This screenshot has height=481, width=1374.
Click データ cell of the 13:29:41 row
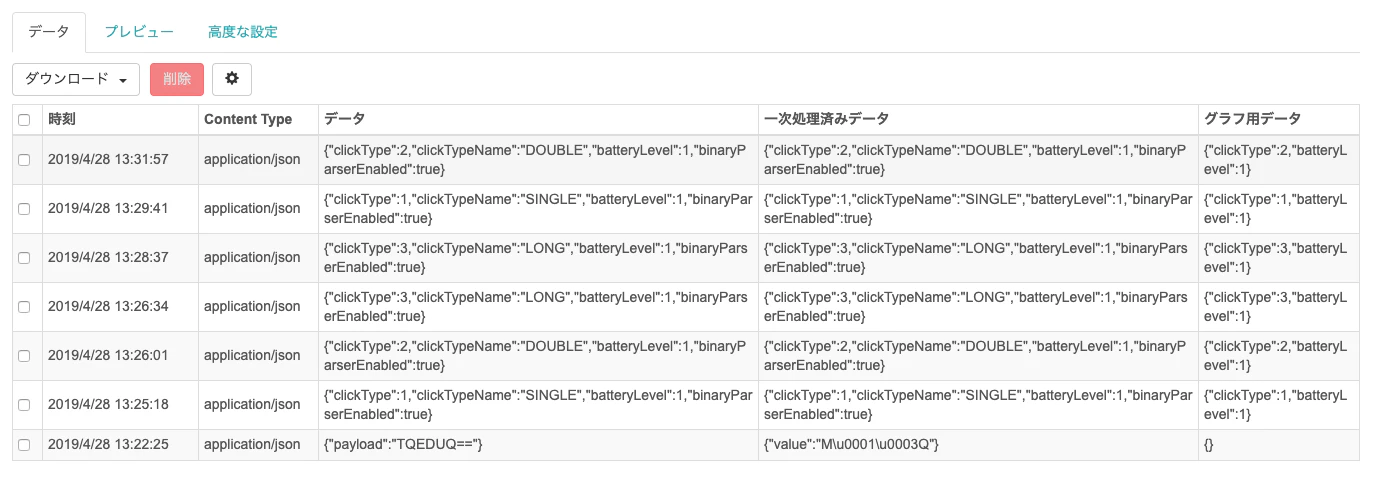pyautogui.click(x=538, y=209)
